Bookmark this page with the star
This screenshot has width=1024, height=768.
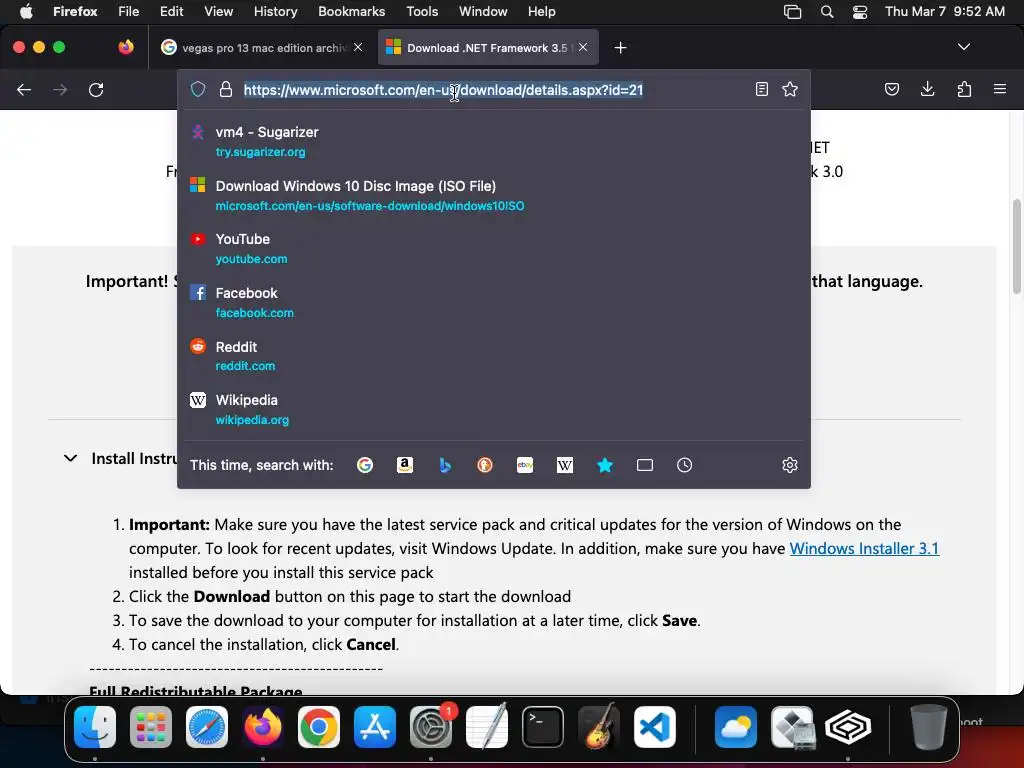coord(790,89)
